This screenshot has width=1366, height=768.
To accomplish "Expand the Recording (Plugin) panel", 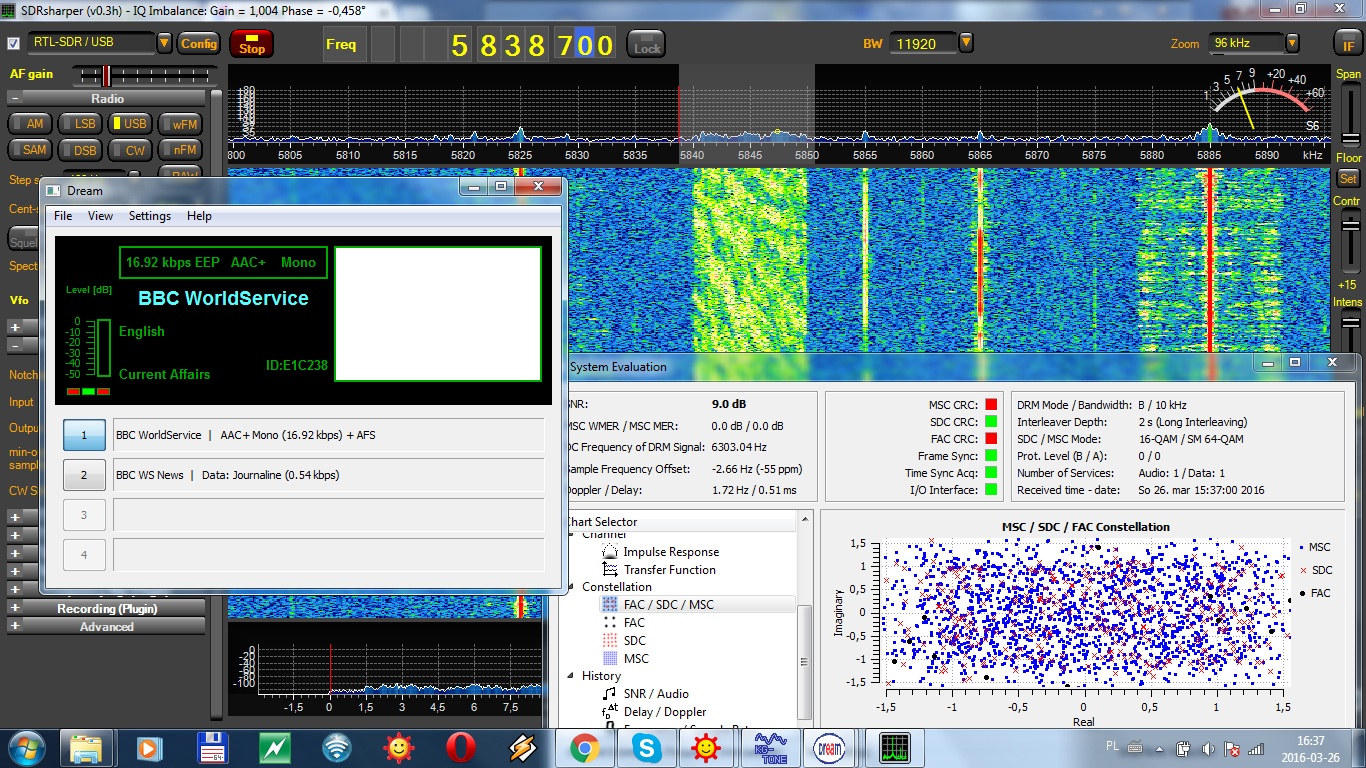I will 14,608.
